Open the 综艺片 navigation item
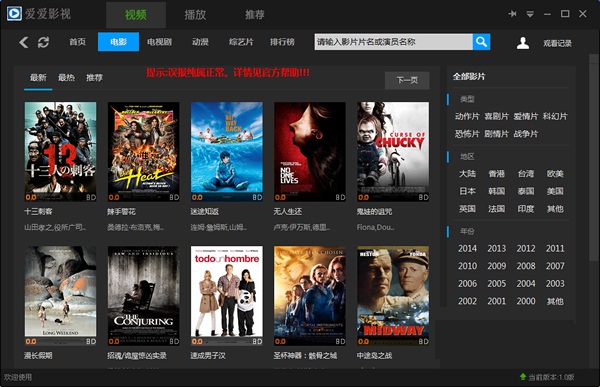 point(241,42)
